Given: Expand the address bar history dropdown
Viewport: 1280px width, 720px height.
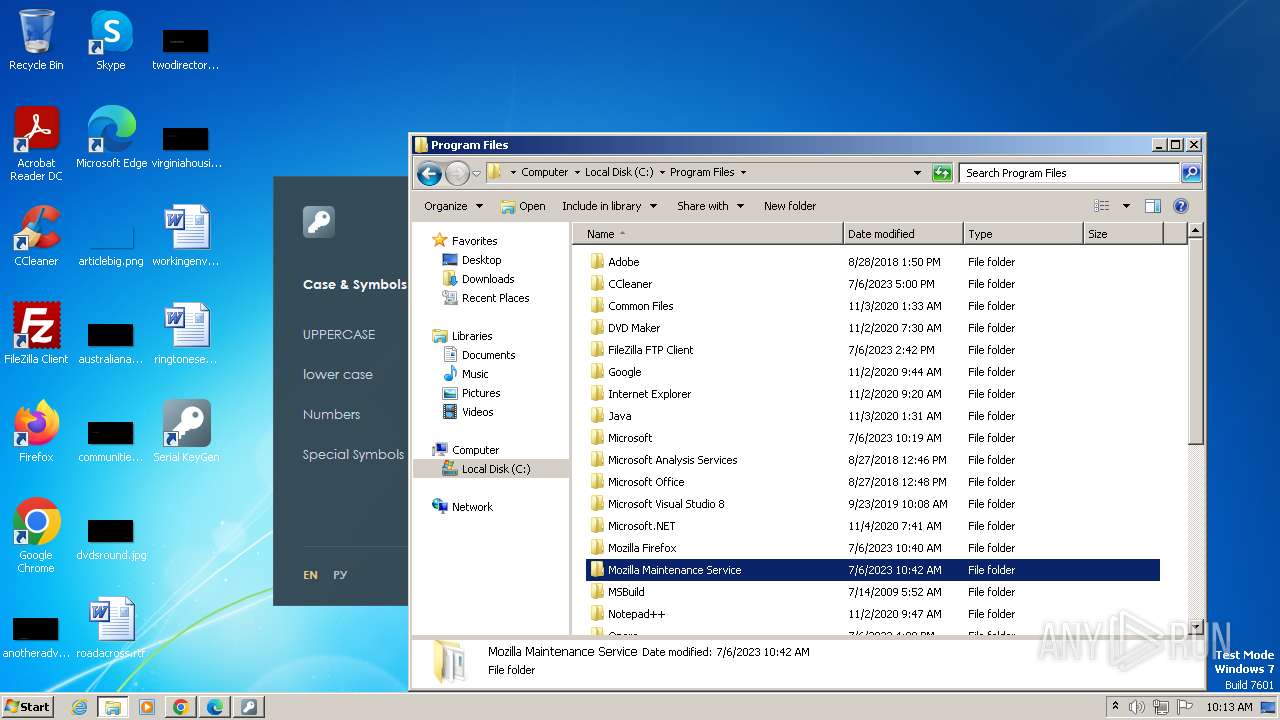Looking at the screenshot, I should [x=917, y=173].
